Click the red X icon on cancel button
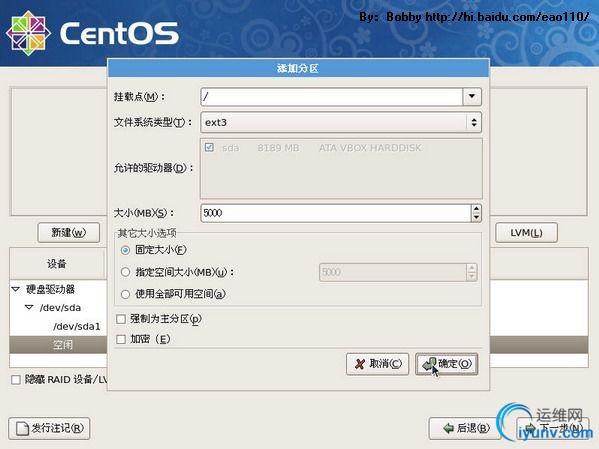This screenshot has height=449, width=599. coord(359,364)
